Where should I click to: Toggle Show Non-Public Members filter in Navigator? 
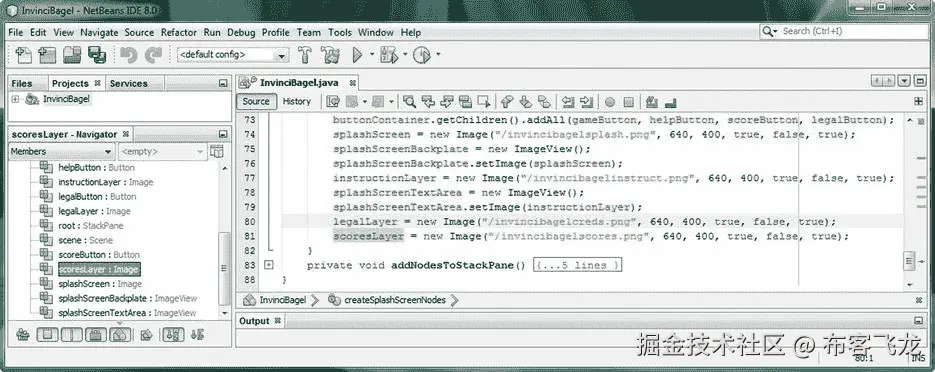point(96,335)
